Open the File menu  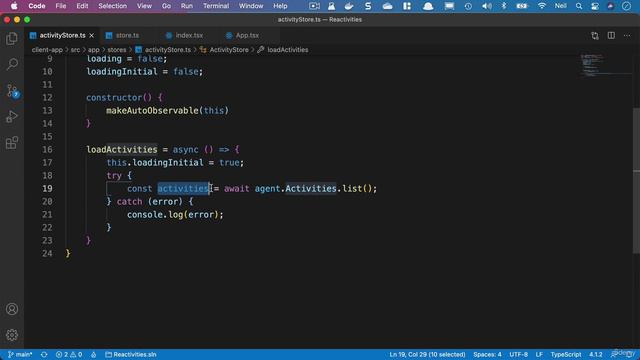pos(61,6)
